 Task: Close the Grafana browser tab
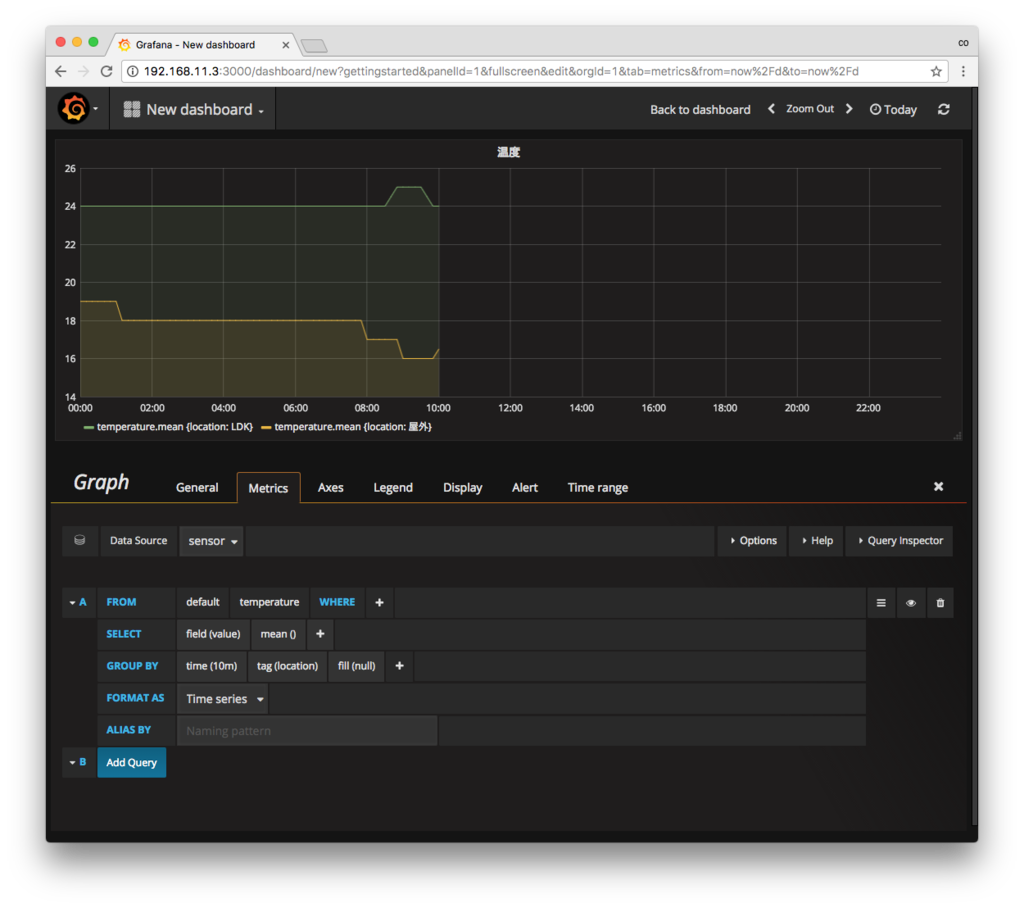(285, 45)
